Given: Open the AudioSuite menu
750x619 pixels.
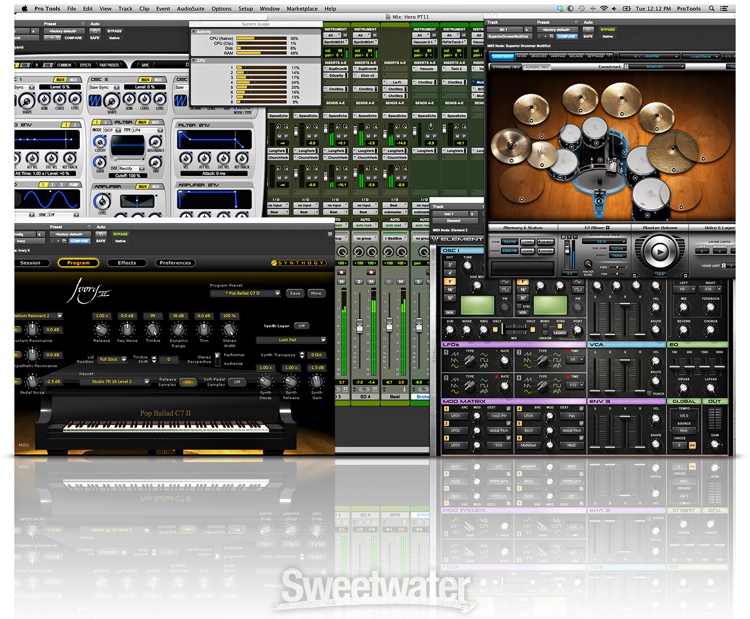Looking at the screenshot, I should click(x=190, y=9).
